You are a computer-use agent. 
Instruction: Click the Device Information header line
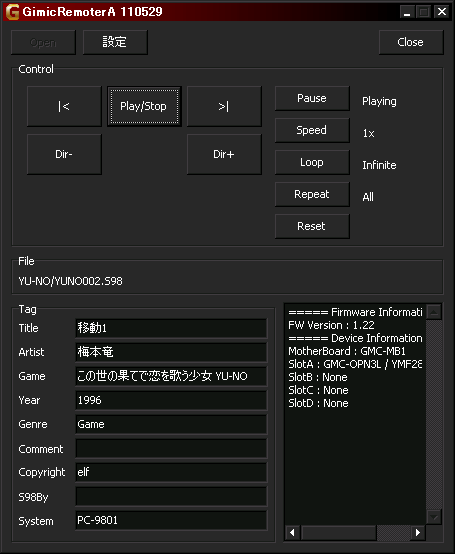[355, 338]
